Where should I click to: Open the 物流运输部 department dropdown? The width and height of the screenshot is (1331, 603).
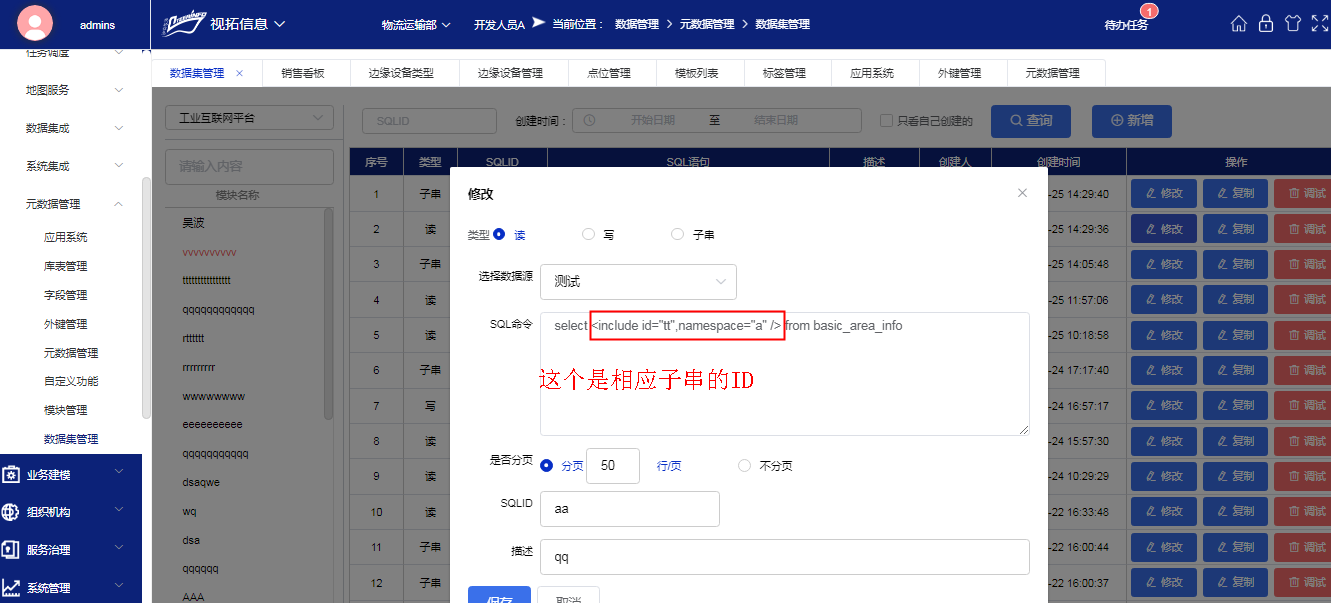point(416,24)
